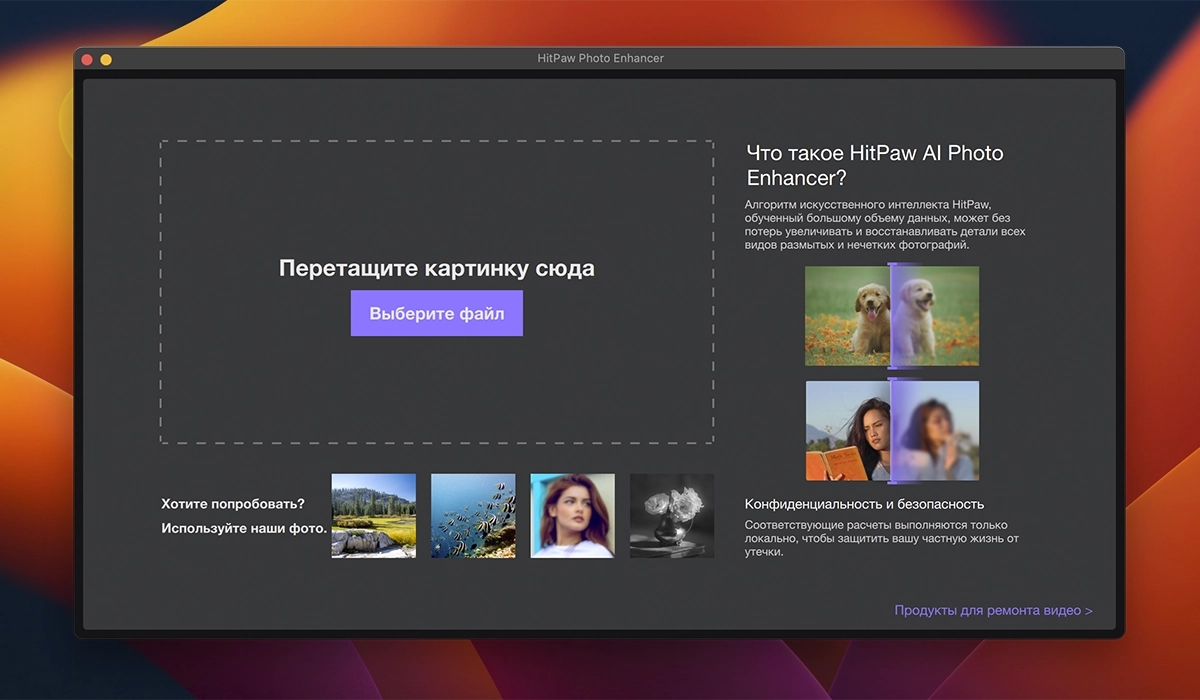The width and height of the screenshot is (1200, 700).
Task: Pick the blurry woman portrait sample photo
Action: (x=572, y=516)
